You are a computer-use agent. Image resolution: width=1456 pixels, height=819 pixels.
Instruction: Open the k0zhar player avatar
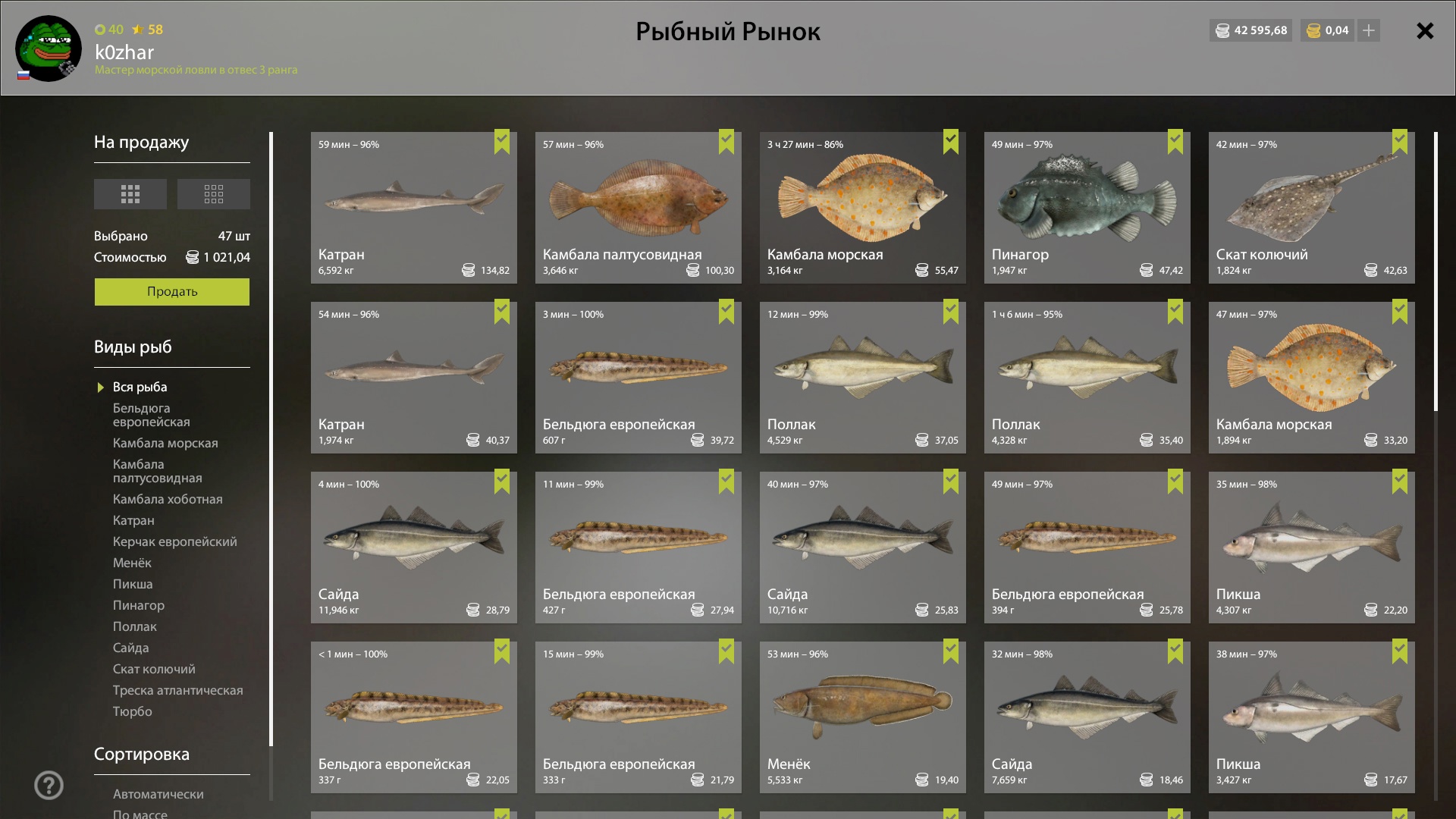pos(49,49)
